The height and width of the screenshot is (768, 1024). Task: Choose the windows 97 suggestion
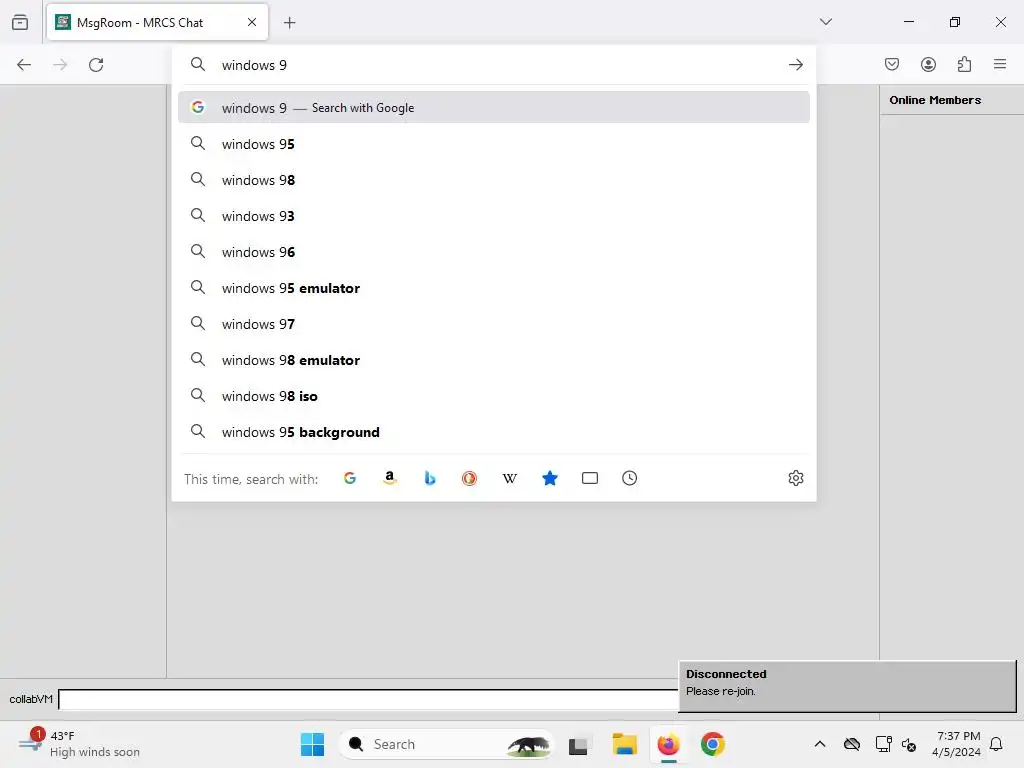pos(494,324)
